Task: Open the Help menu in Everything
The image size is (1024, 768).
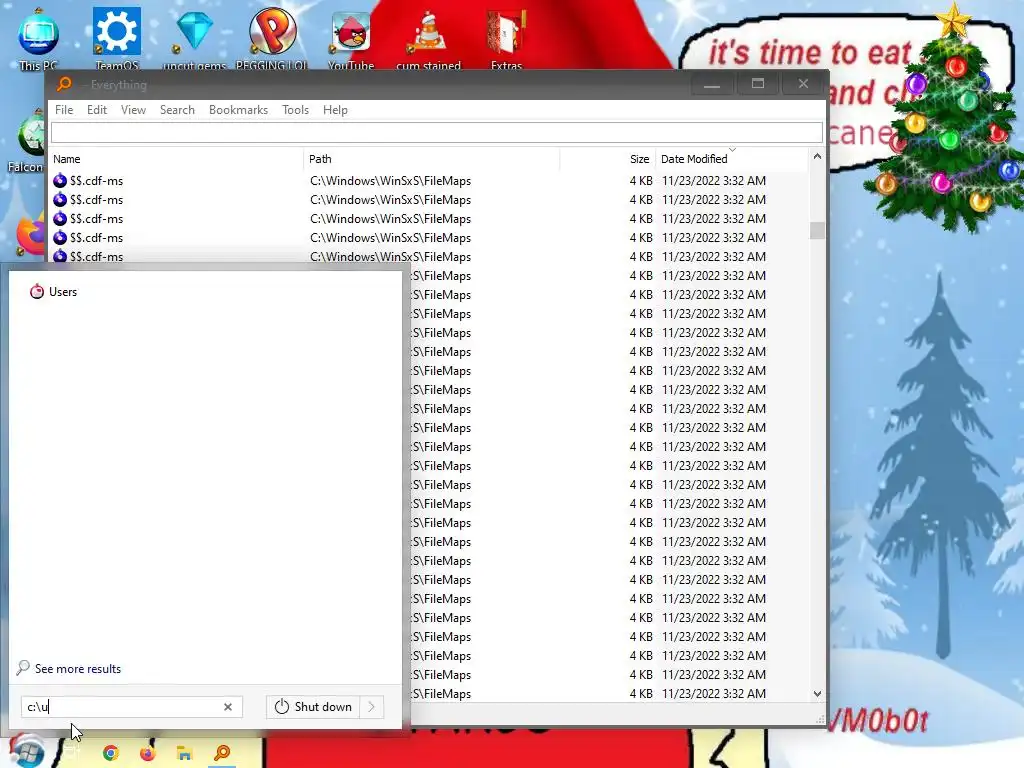Action: point(335,110)
